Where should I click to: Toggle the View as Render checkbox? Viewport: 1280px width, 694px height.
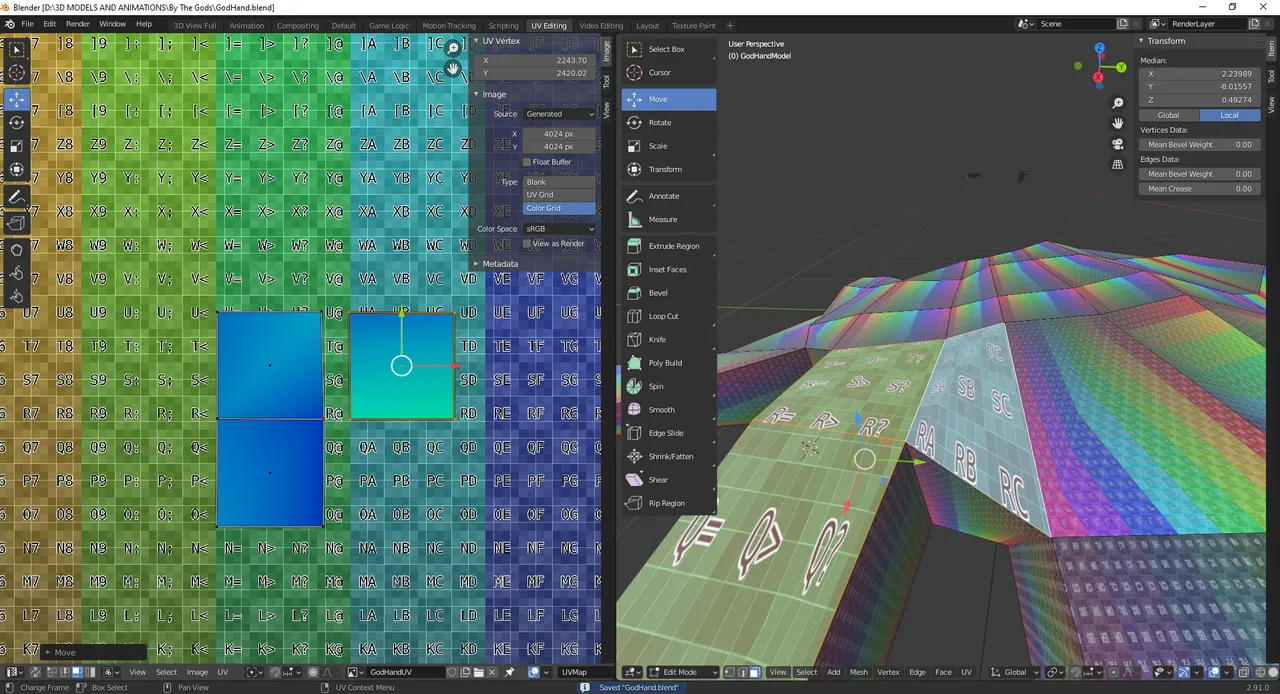527,244
